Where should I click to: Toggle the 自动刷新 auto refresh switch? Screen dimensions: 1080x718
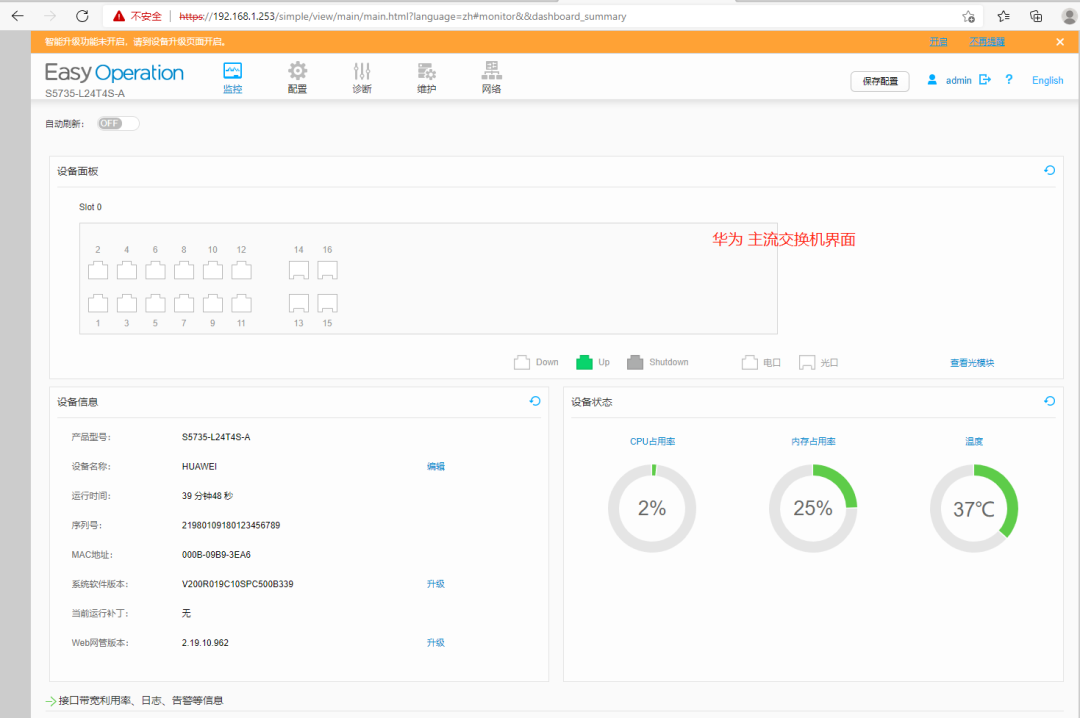(x=118, y=123)
